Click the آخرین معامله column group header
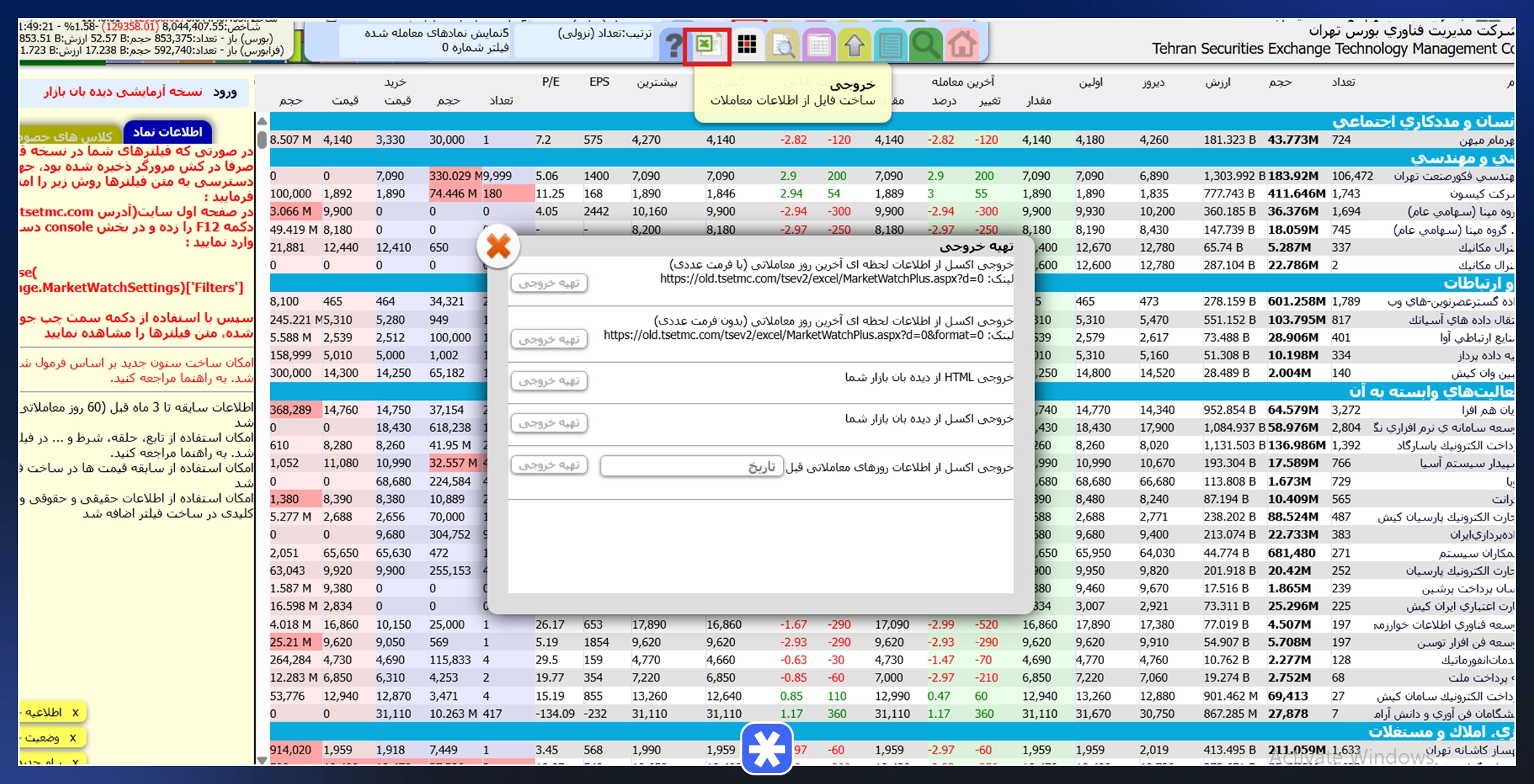Image resolution: width=1534 pixels, height=784 pixels. (x=963, y=82)
